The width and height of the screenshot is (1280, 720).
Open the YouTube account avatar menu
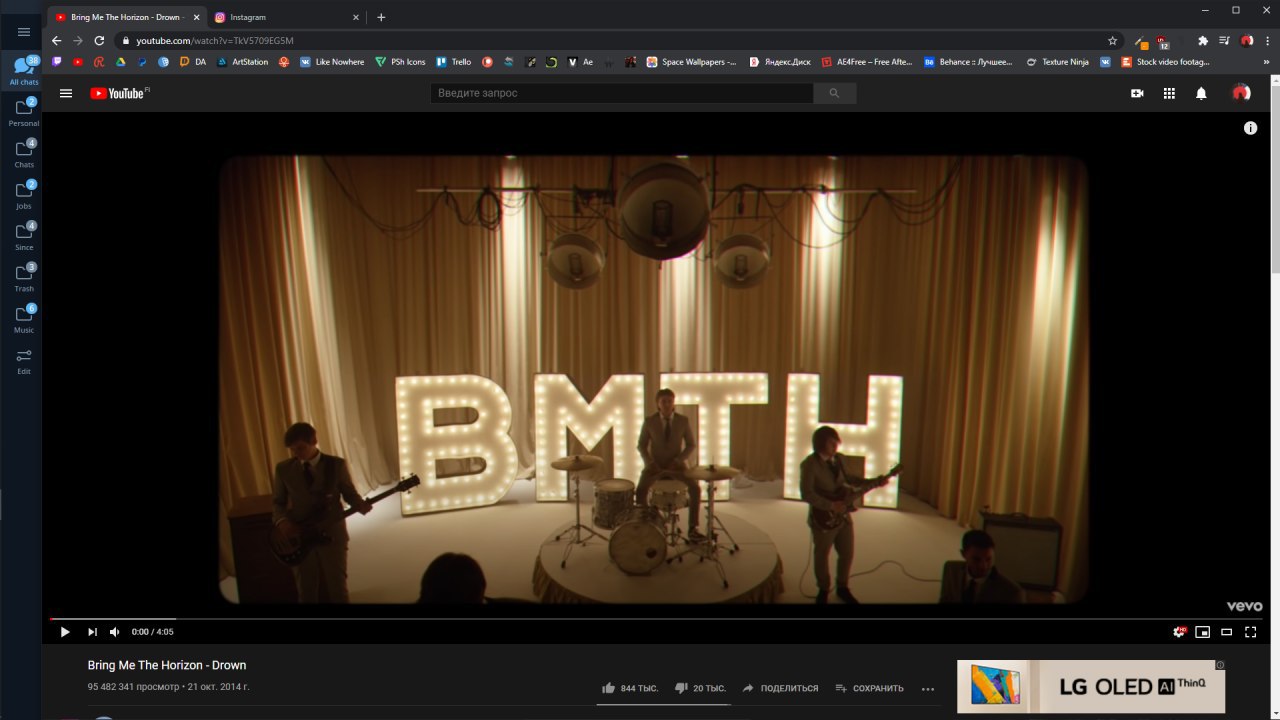(1241, 93)
